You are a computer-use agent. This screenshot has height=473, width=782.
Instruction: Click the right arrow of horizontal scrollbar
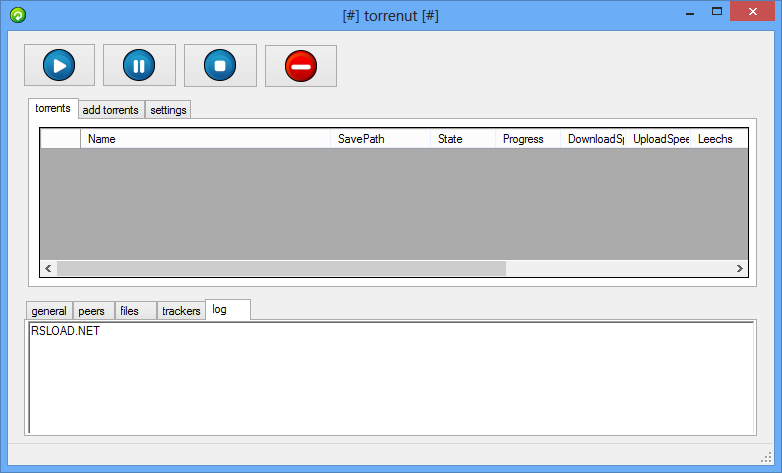pos(740,268)
